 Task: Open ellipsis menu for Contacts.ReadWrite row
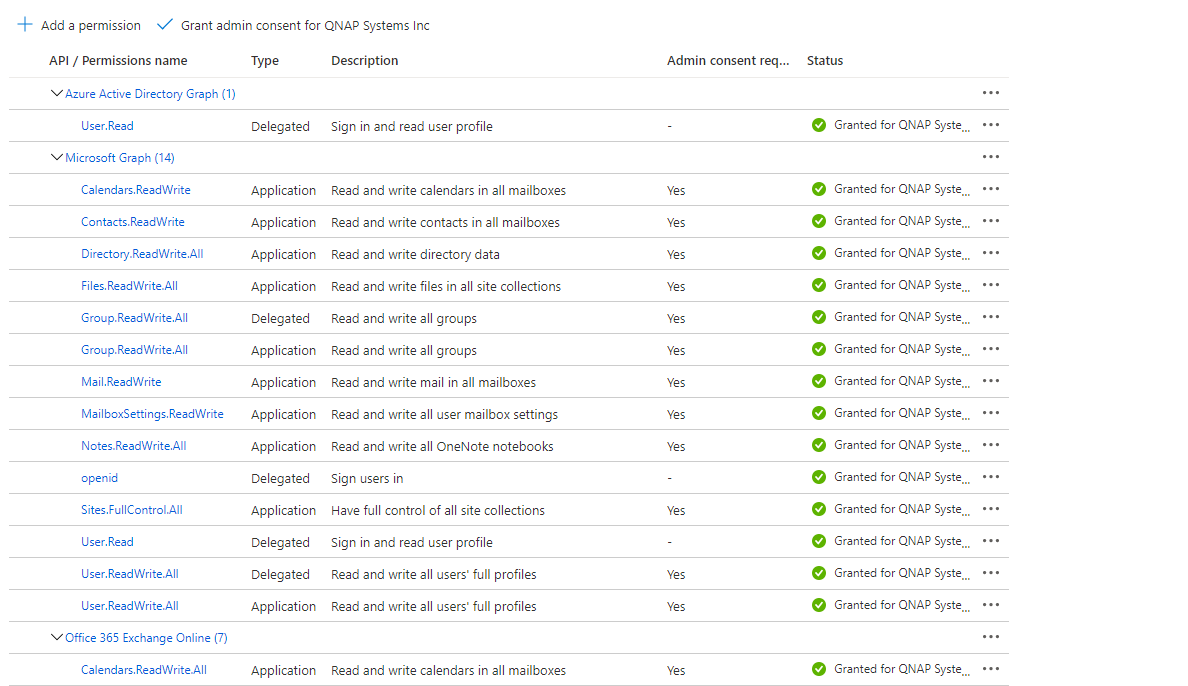(990, 221)
